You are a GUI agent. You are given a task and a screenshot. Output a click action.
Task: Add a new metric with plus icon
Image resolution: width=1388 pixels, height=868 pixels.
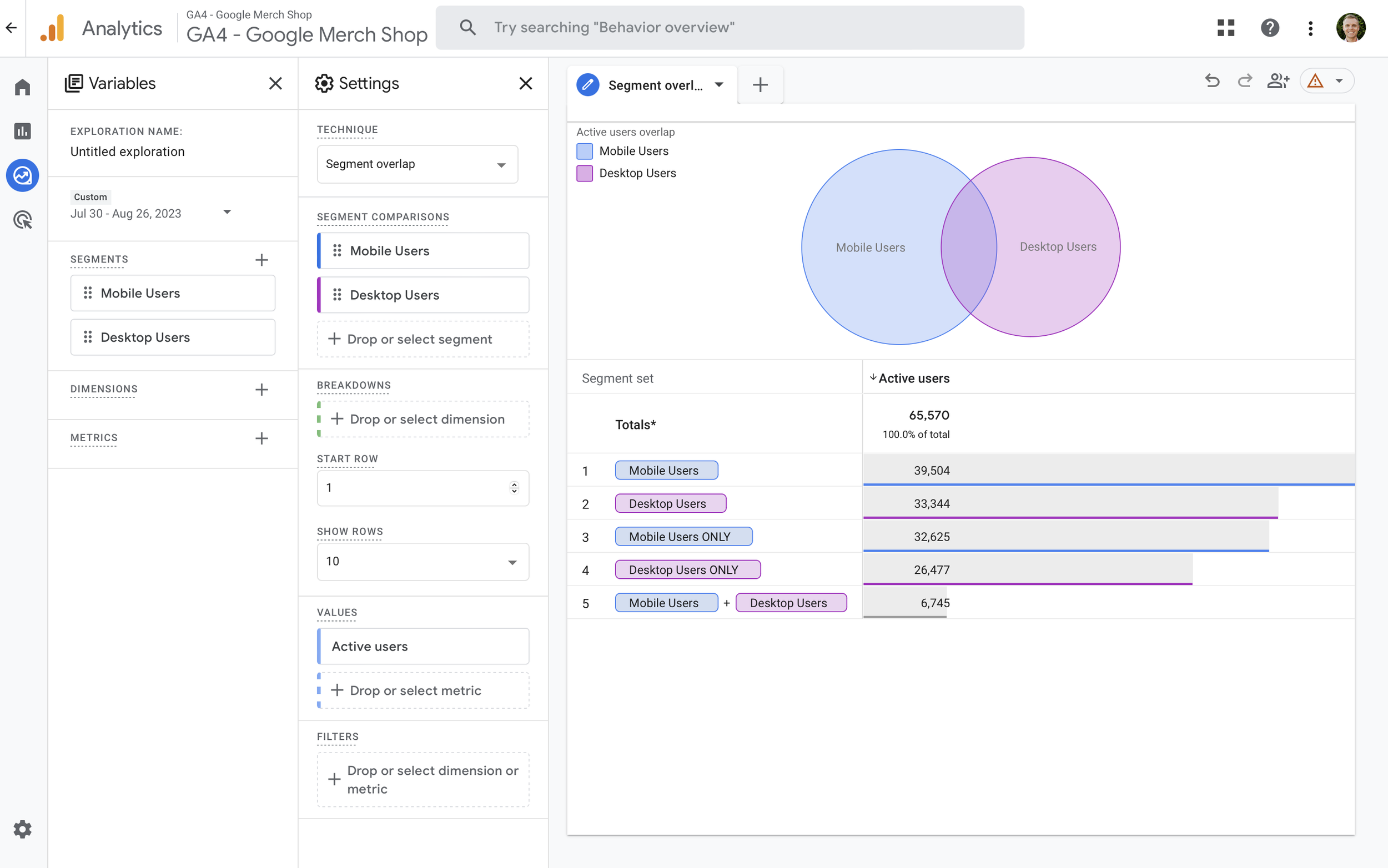click(262, 438)
